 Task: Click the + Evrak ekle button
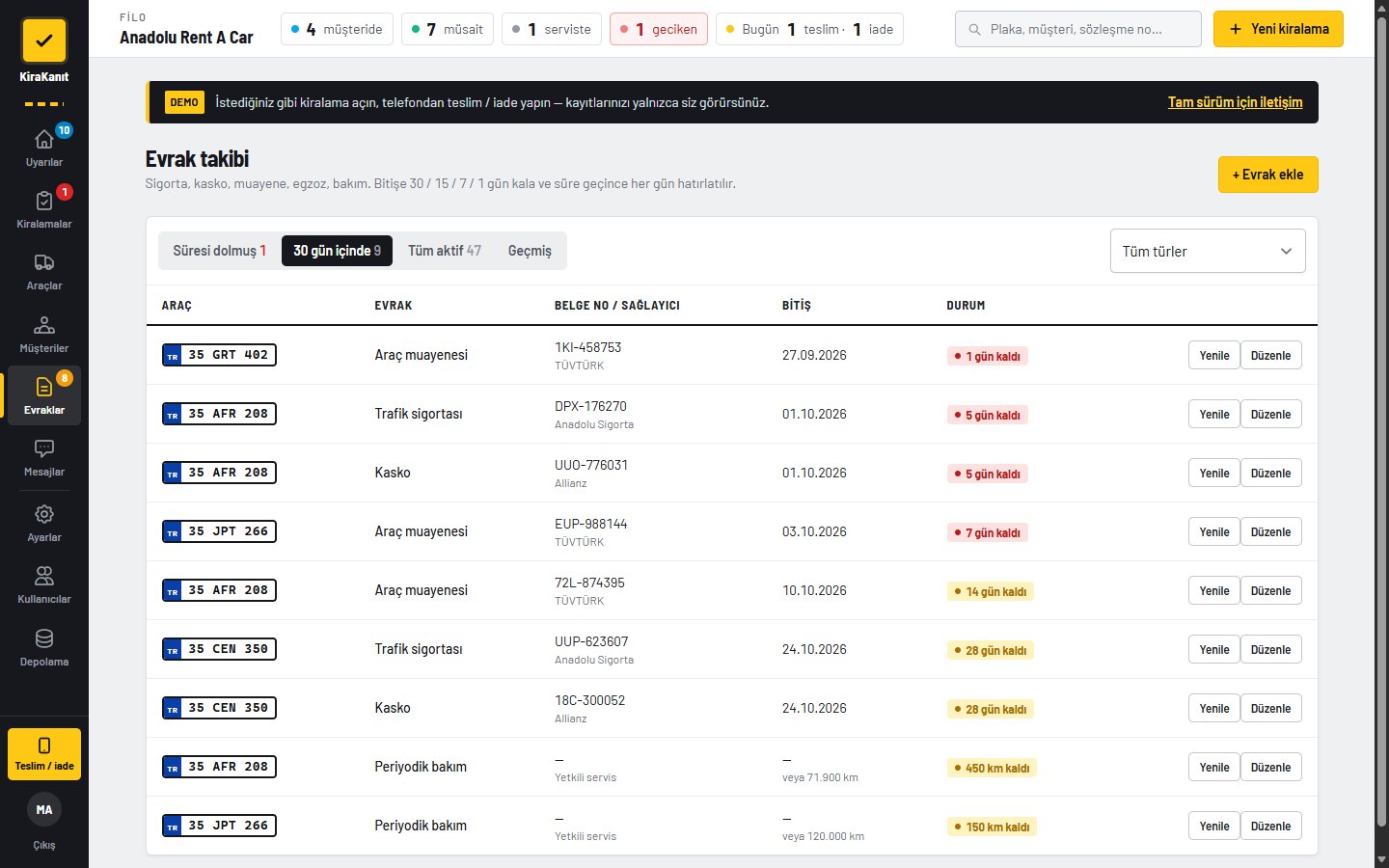pyautogui.click(x=1267, y=175)
